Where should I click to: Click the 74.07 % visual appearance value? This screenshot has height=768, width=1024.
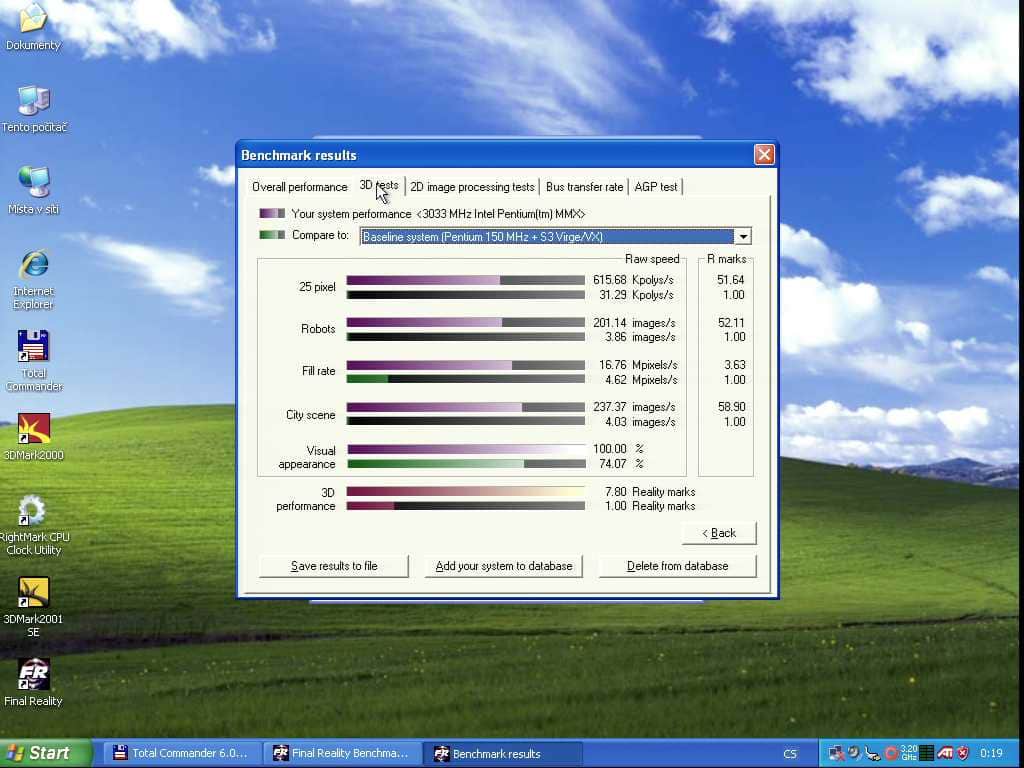pyautogui.click(x=621, y=464)
